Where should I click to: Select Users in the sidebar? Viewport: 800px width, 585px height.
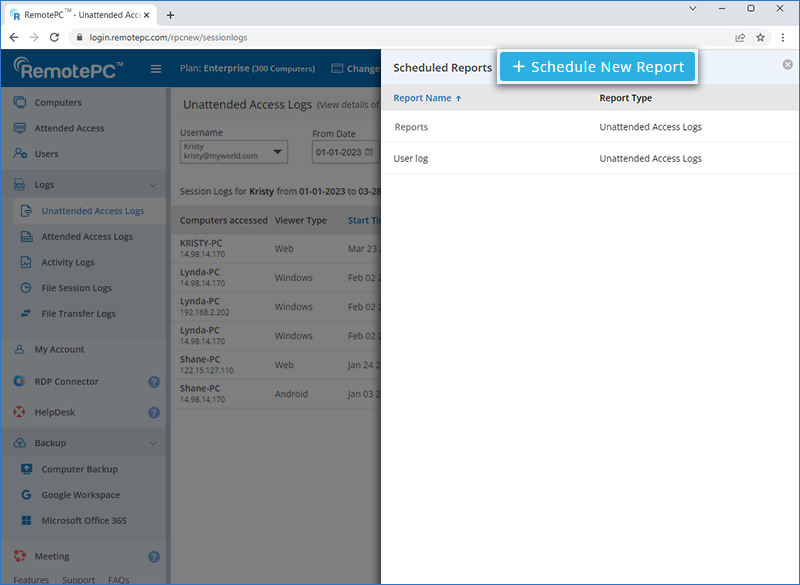[x=46, y=154]
